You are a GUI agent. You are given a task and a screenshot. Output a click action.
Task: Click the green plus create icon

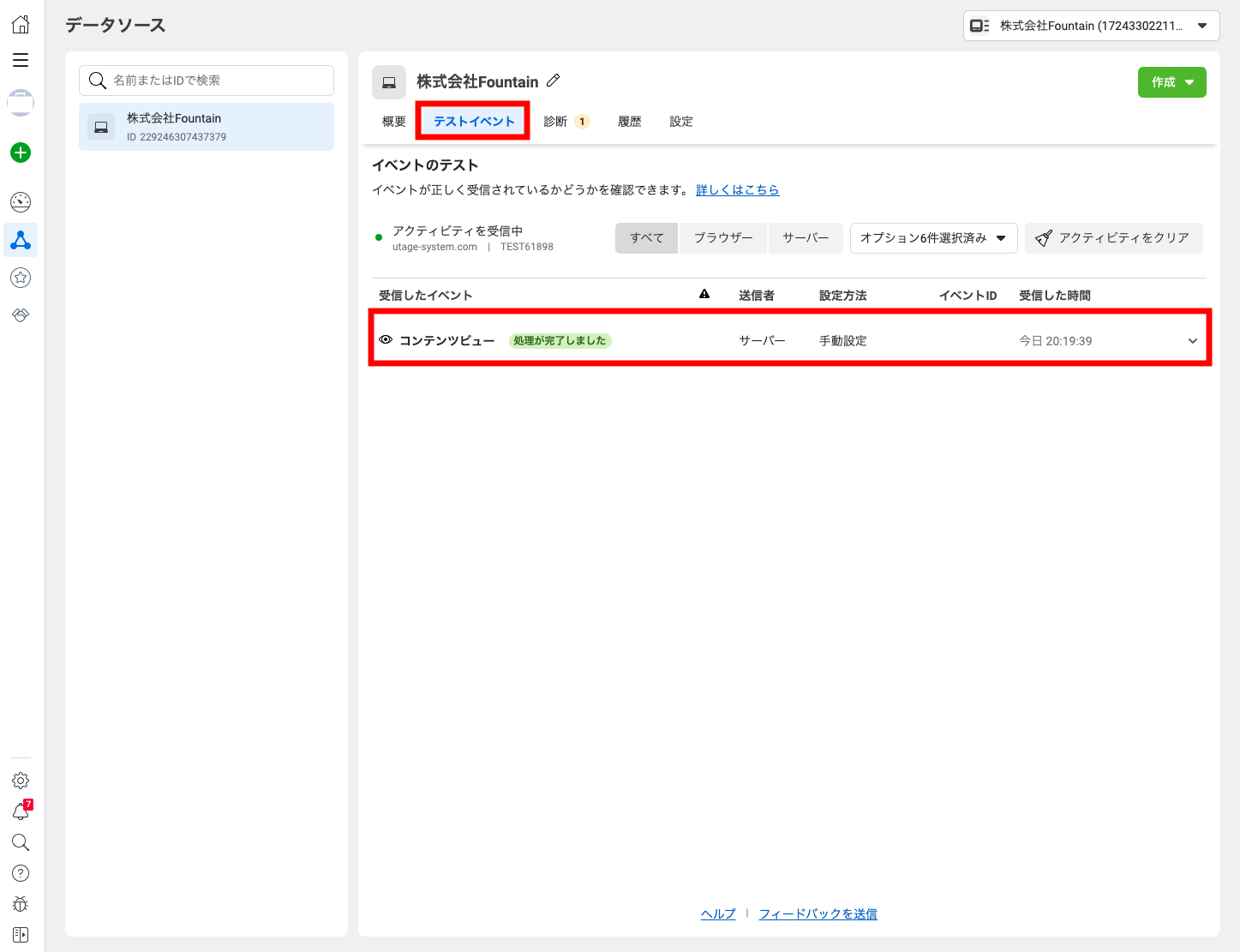pyautogui.click(x=21, y=153)
